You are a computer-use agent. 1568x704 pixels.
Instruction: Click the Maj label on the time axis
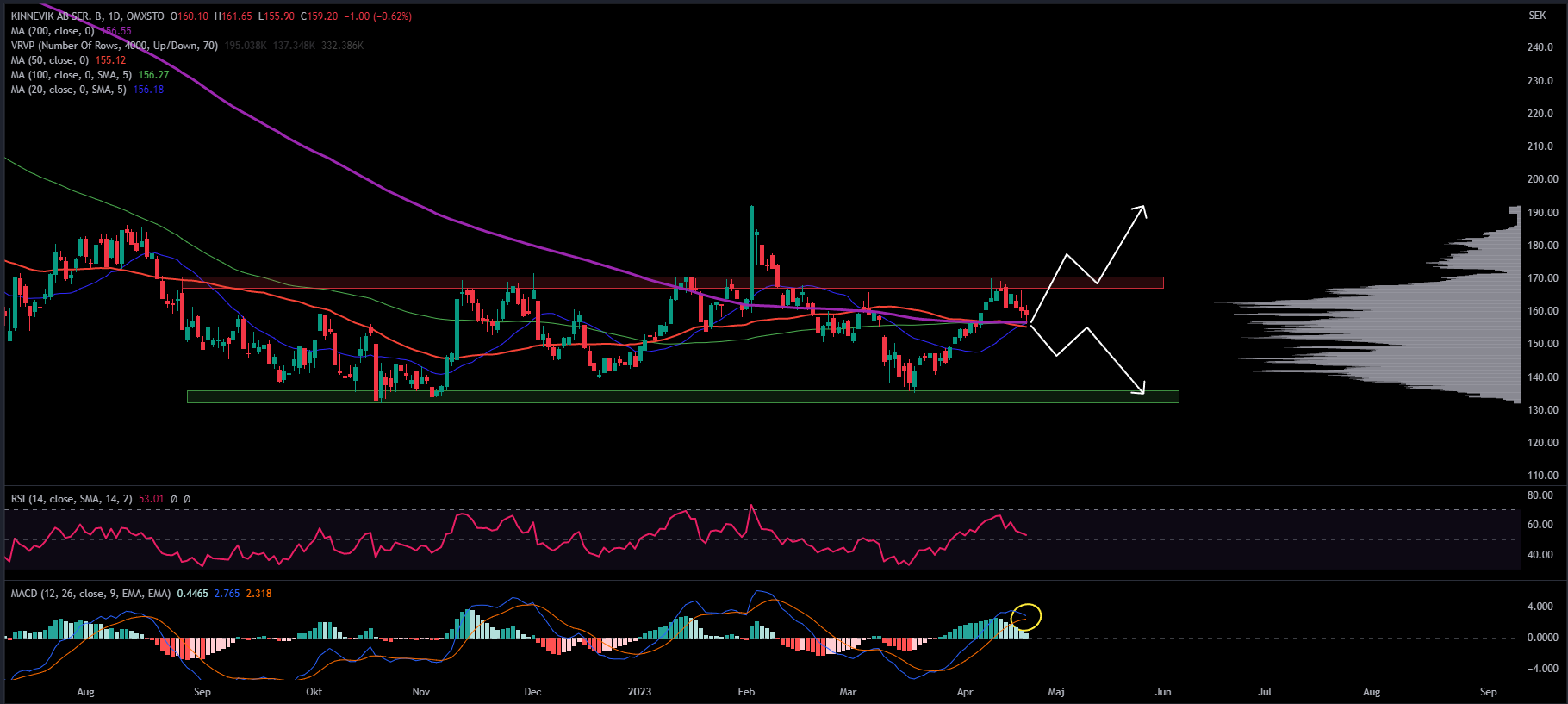[1055, 692]
